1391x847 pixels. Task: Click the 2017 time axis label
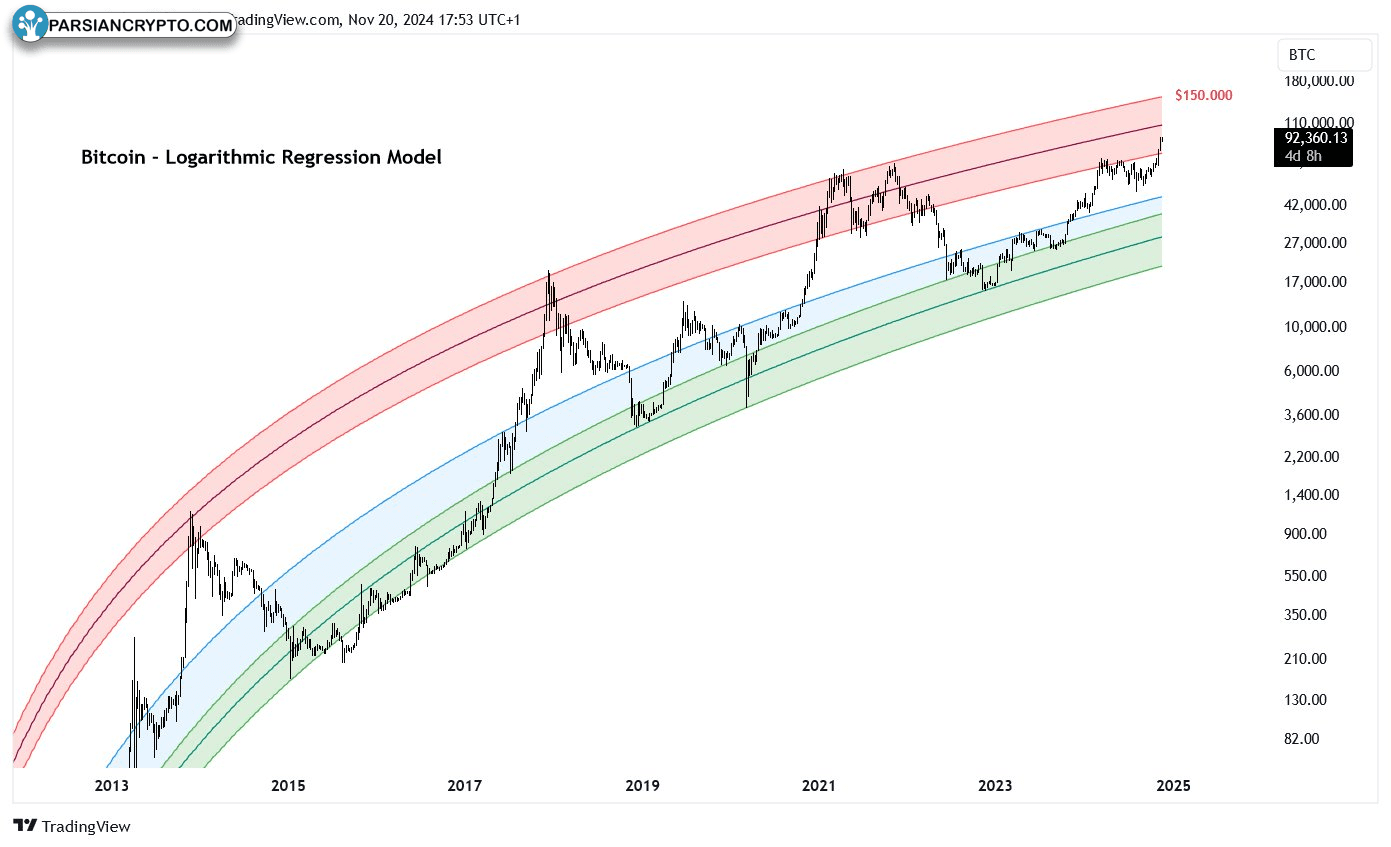[x=465, y=786]
